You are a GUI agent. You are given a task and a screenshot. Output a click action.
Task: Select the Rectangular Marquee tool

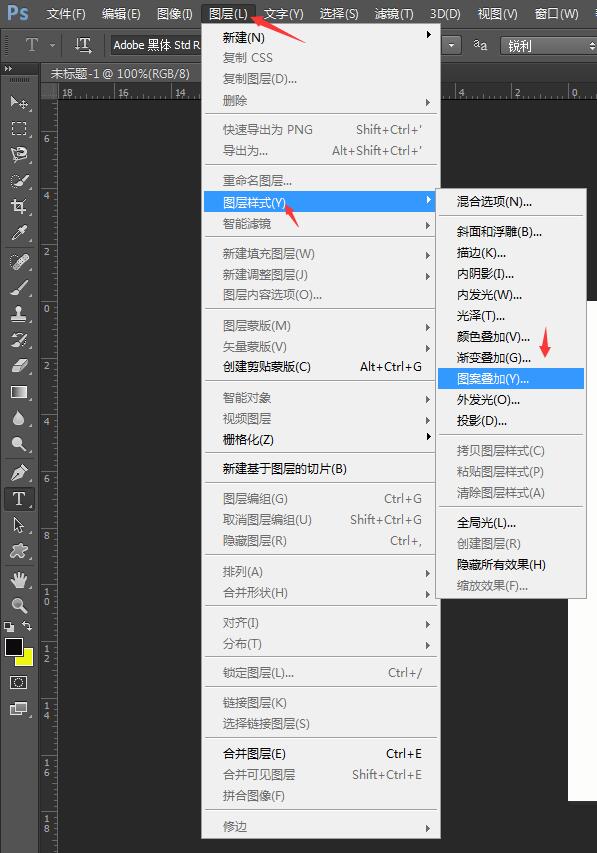(x=20, y=128)
